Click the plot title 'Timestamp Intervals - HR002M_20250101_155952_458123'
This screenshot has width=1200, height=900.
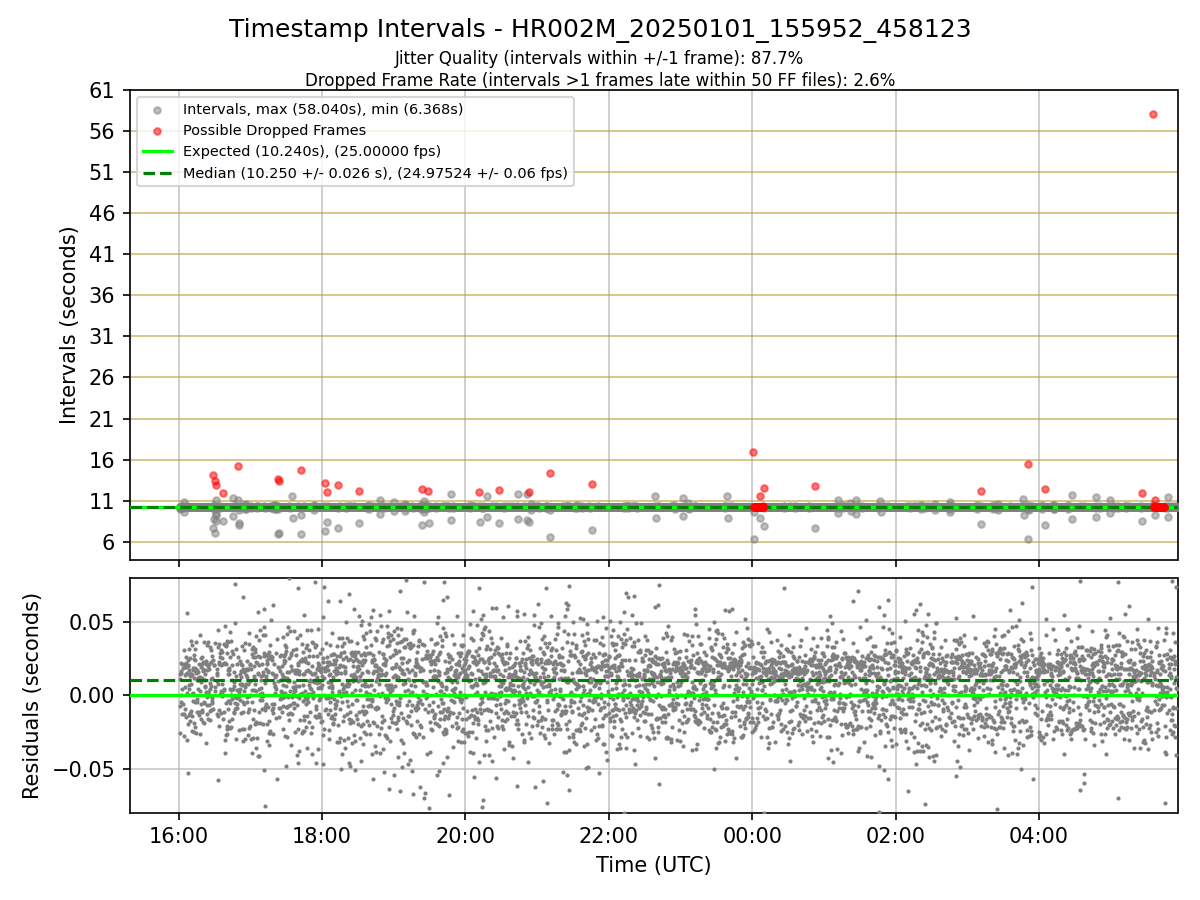click(x=600, y=29)
